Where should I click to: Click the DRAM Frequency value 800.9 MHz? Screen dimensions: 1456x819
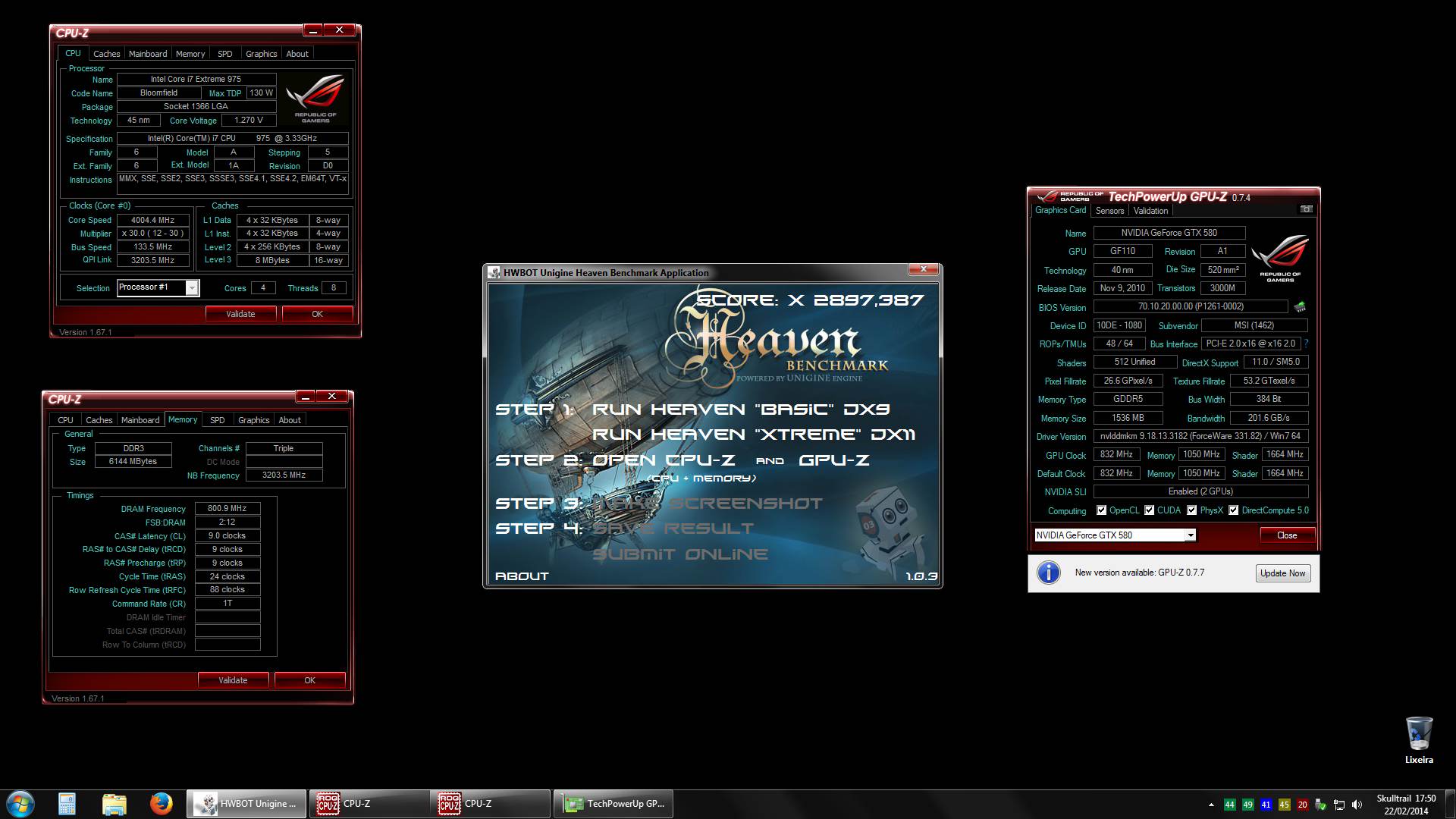point(227,509)
